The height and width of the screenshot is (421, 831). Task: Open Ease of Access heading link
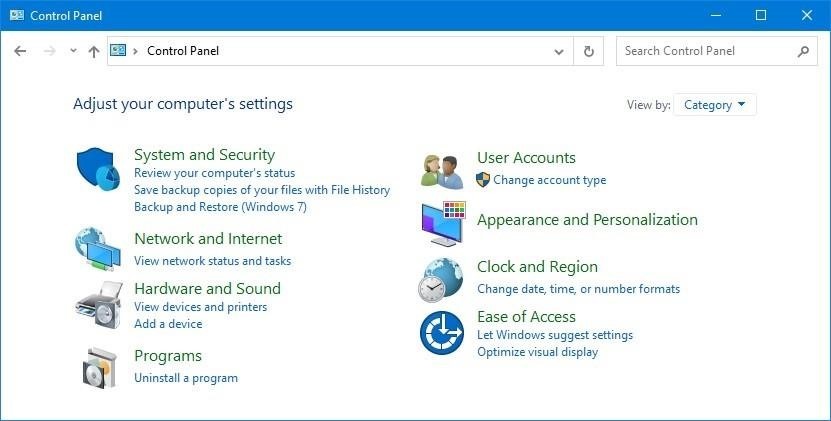(x=526, y=317)
